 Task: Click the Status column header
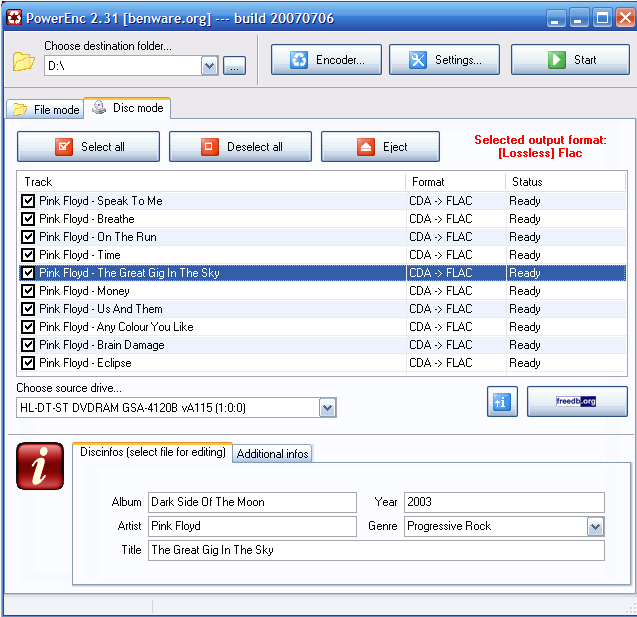[566, 182]
